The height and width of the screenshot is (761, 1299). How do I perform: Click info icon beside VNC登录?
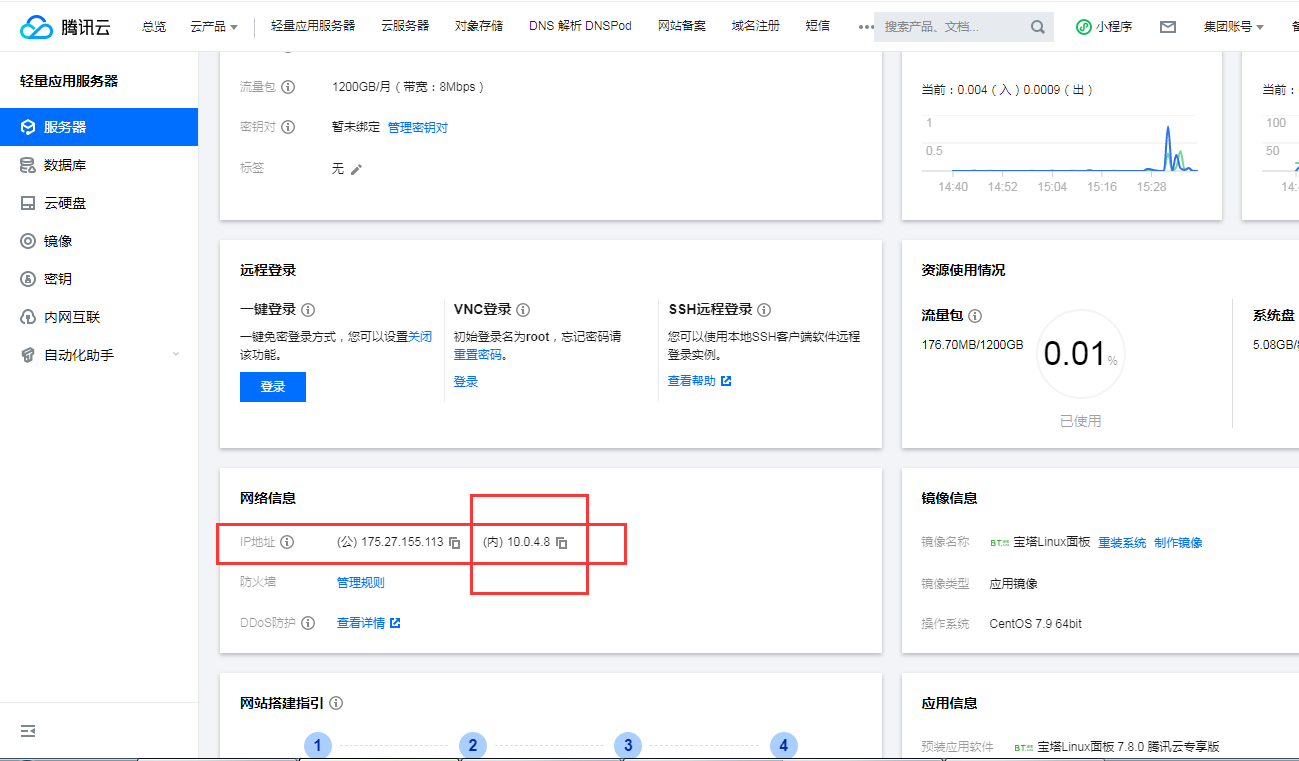pyautogui.click(x=523, y=310)
